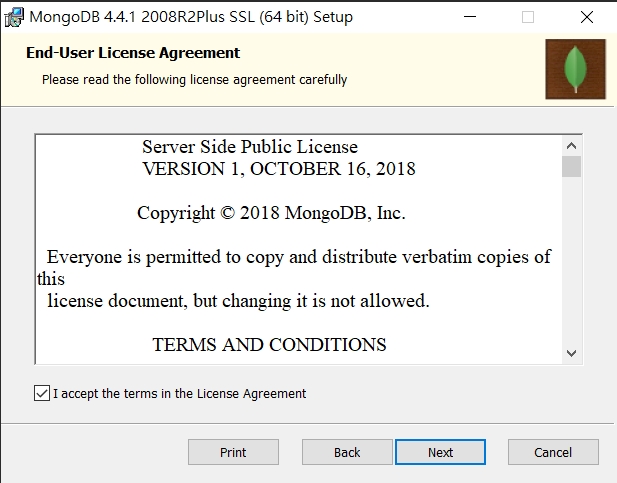This screenshot has width=617, height=483.
Task: Click the MongoDB green leaf logo
Action: coord(575,69)
